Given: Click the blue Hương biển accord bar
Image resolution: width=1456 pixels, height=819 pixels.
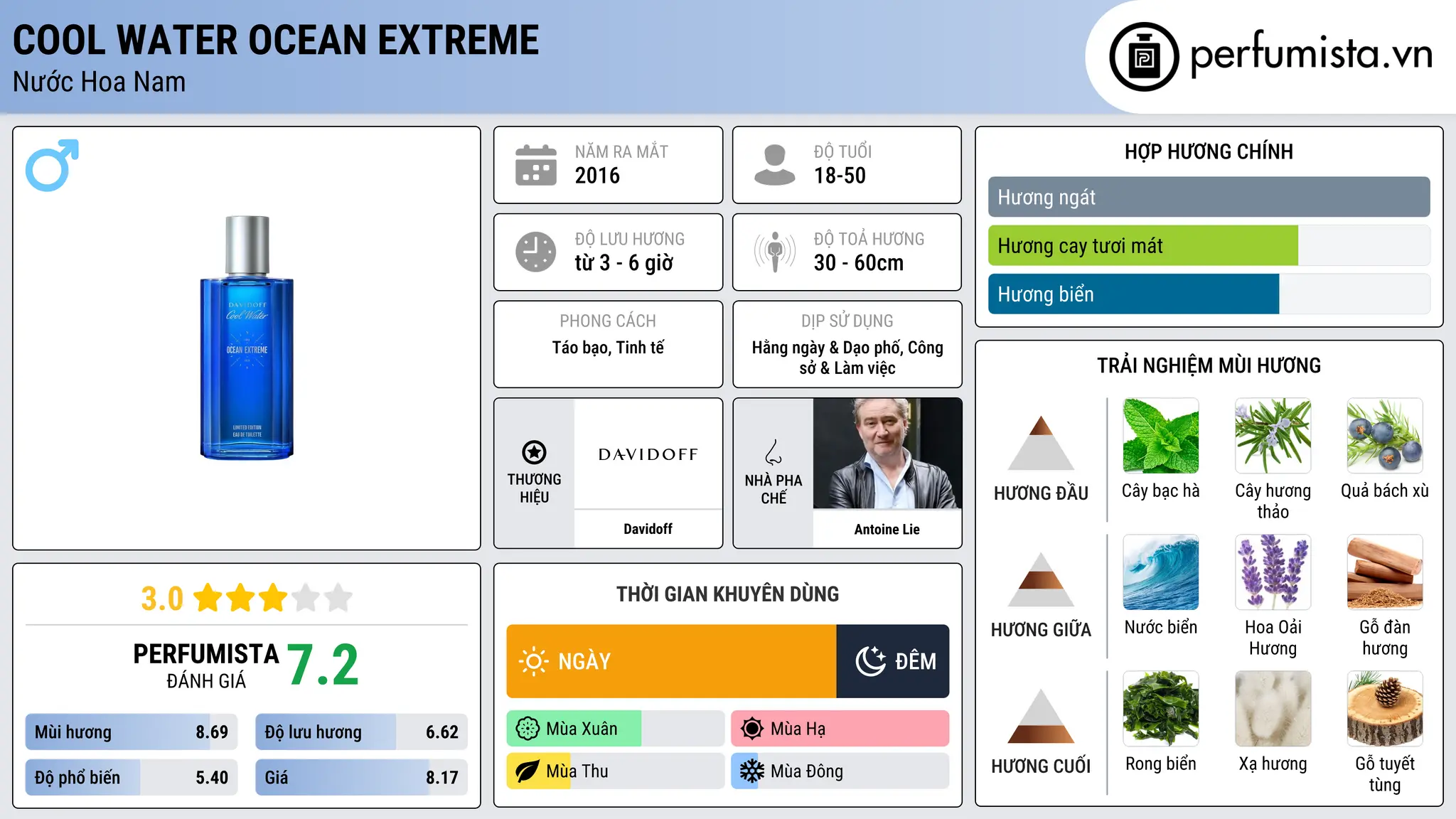Looking at the screenshot, I should click(1133, 294).
